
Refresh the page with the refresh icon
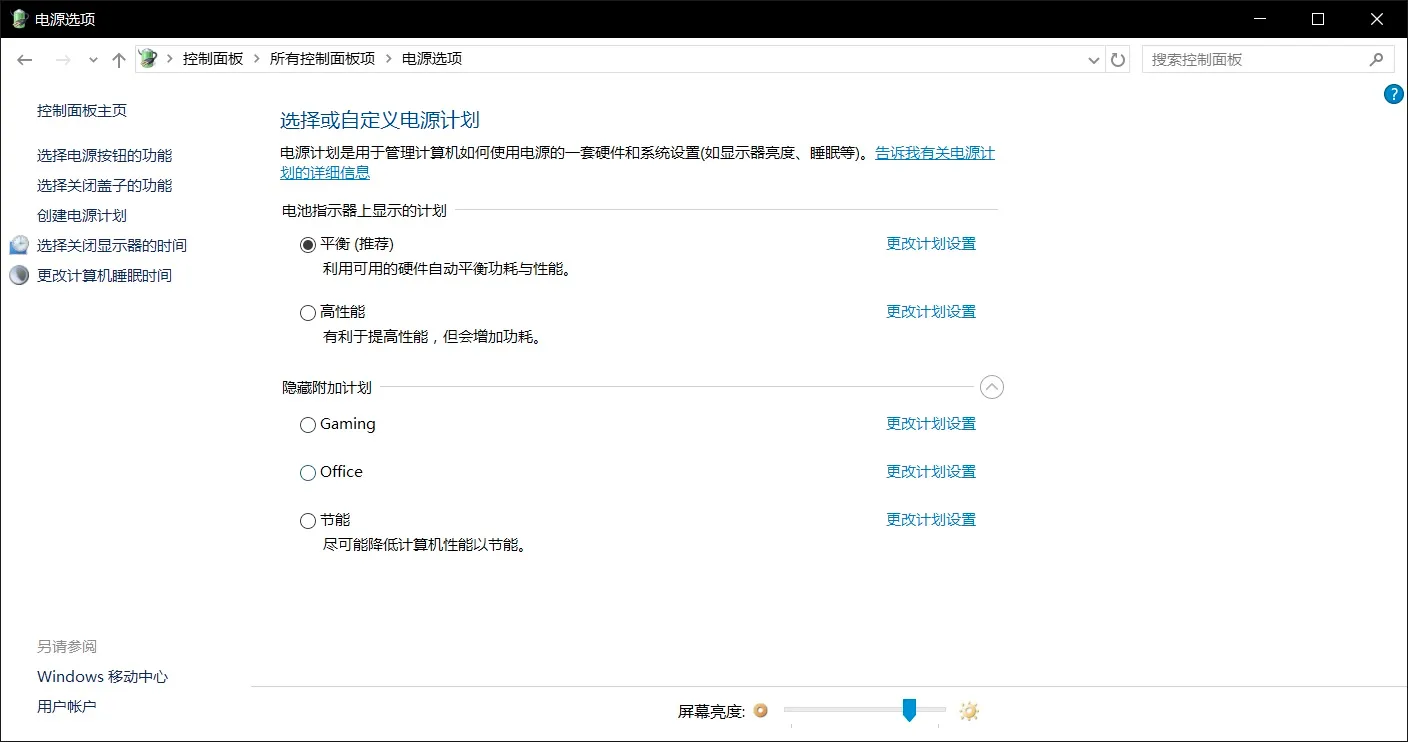tap(1117, 59)
